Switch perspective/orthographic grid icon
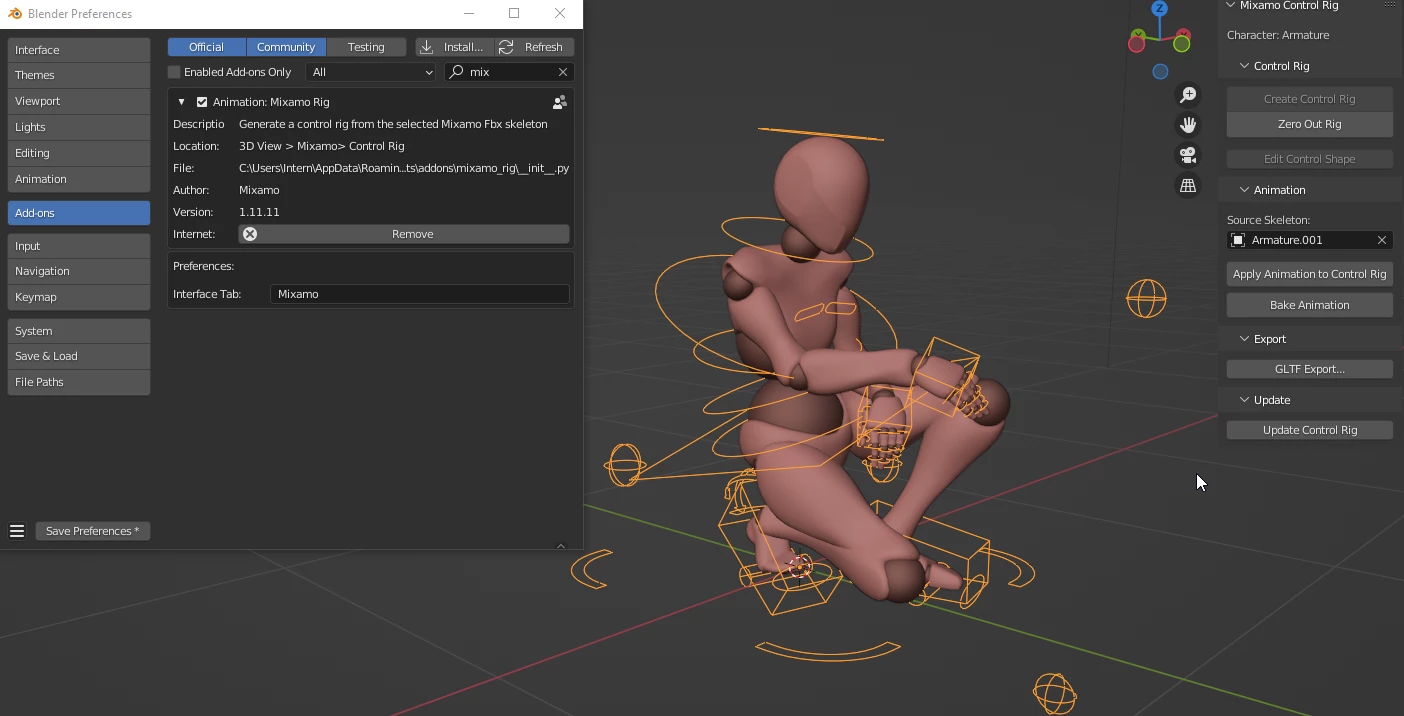The height and width of the screenshot is (716, 1404). pyautogui.click(x=1188, y=186)
